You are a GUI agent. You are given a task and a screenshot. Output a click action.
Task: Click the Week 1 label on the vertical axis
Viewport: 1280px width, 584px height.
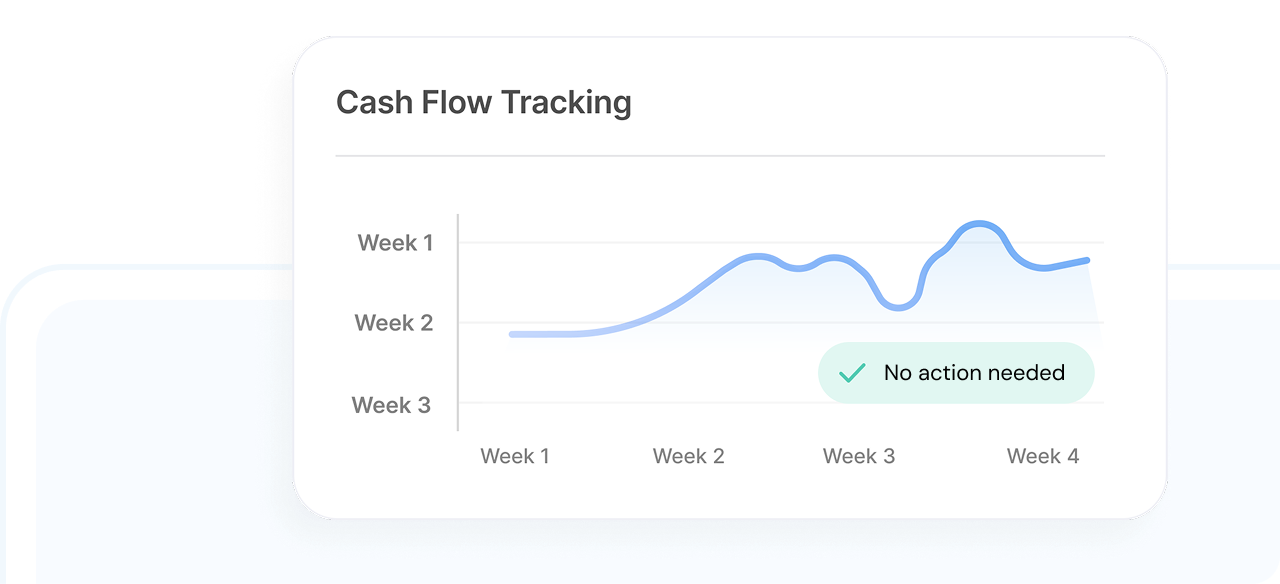[395, 242]
